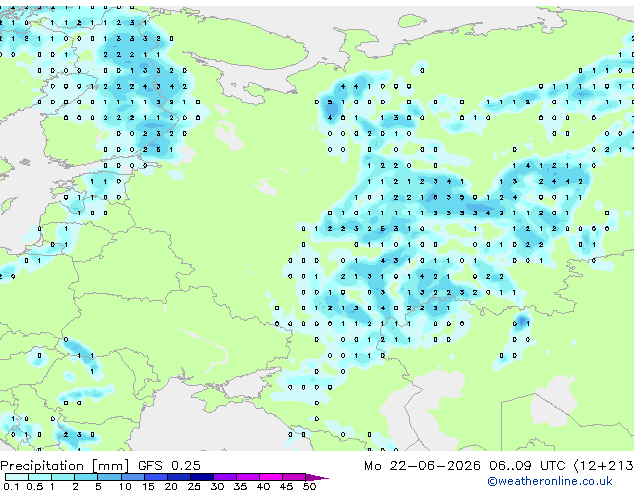Click the '25' legend value label
Image resolution: width=634 pixels, height=490 pixels.
pyautogui.click(x=194, y=486)
